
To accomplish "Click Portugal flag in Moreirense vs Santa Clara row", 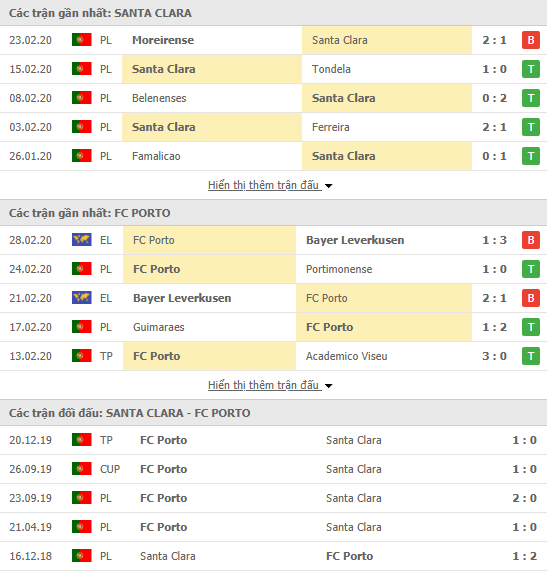I will pyautogui.click(x=81, y=40).
